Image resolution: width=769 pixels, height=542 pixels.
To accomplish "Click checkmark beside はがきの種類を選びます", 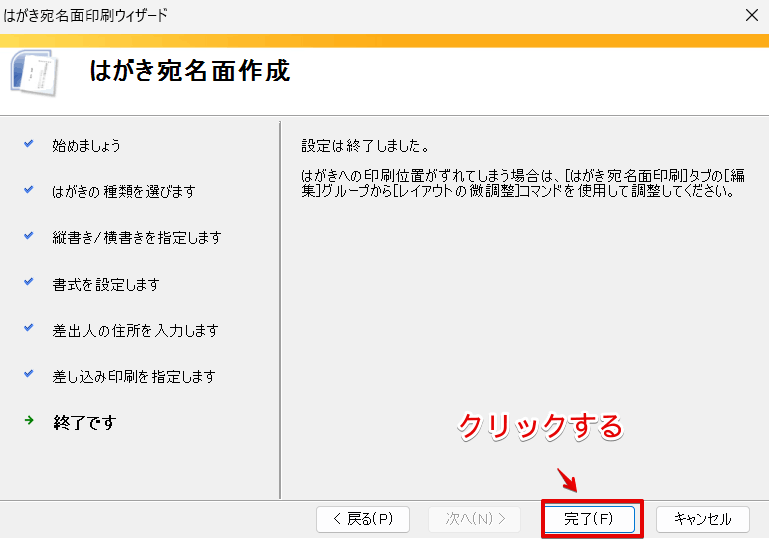I will [28, 189].
